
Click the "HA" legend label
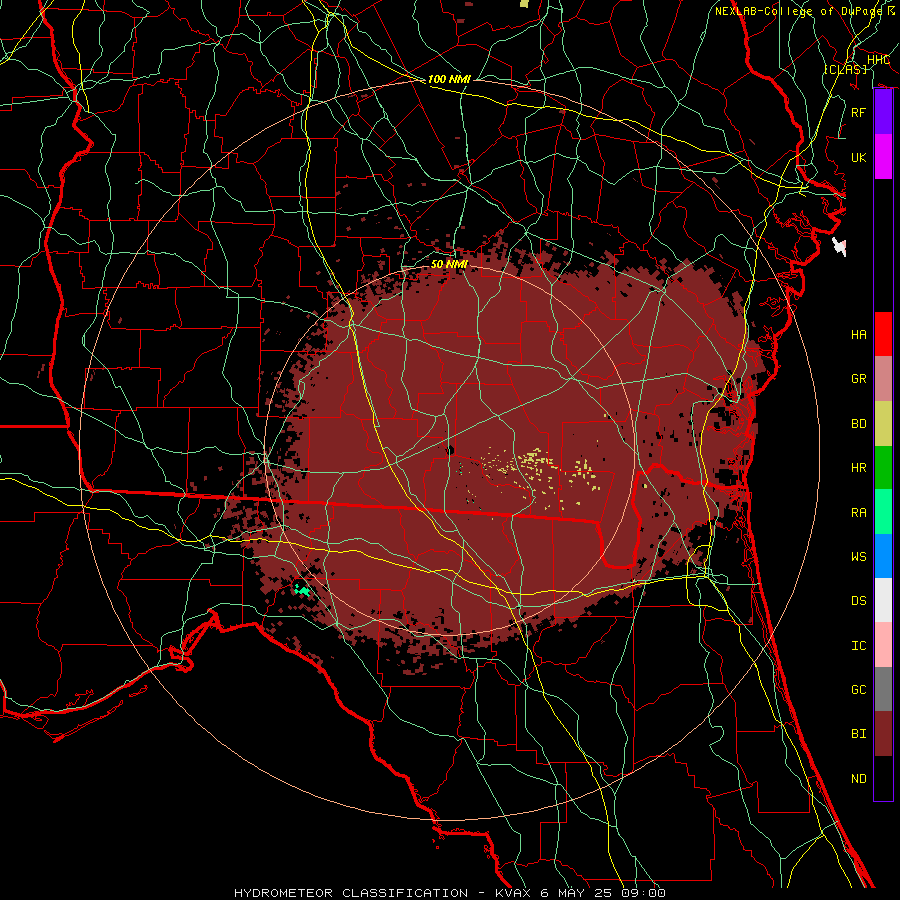858,334
